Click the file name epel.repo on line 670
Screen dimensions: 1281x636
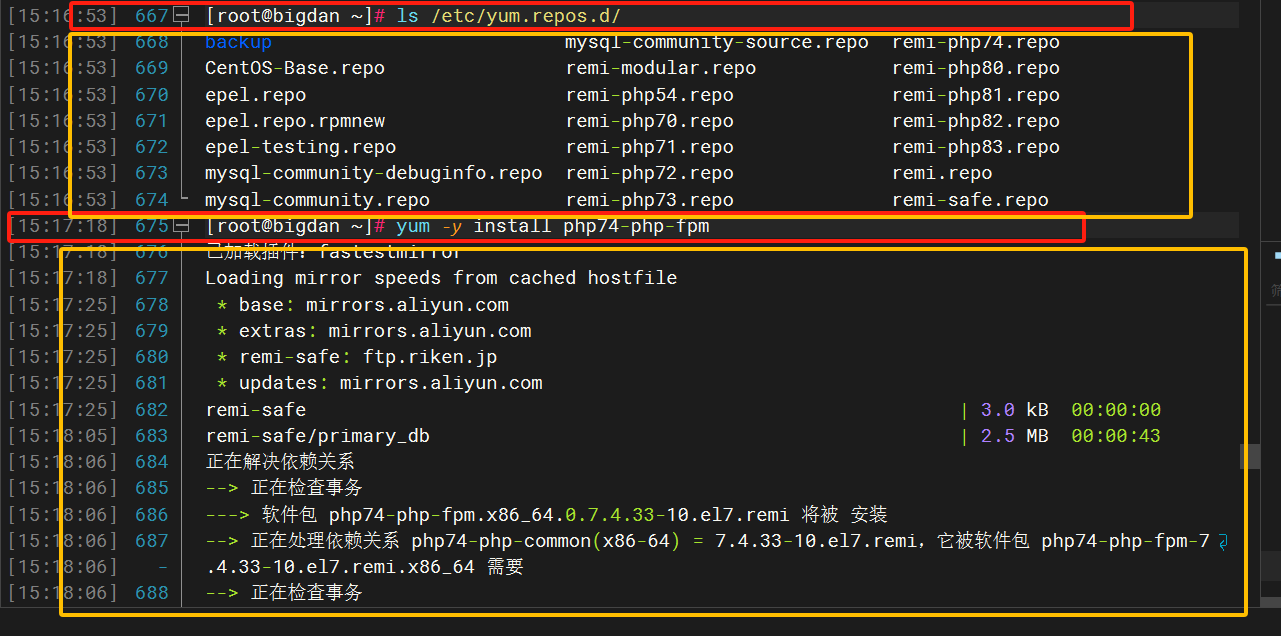[x=255, y=95]
